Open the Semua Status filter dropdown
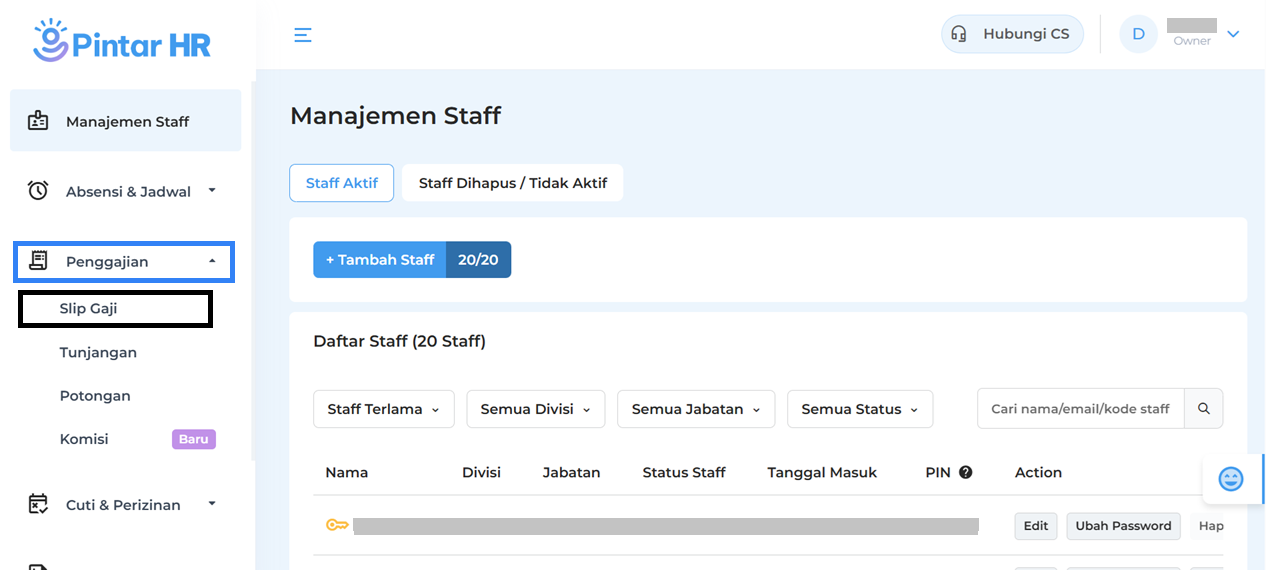1266x570 pixels. (859, 409)
